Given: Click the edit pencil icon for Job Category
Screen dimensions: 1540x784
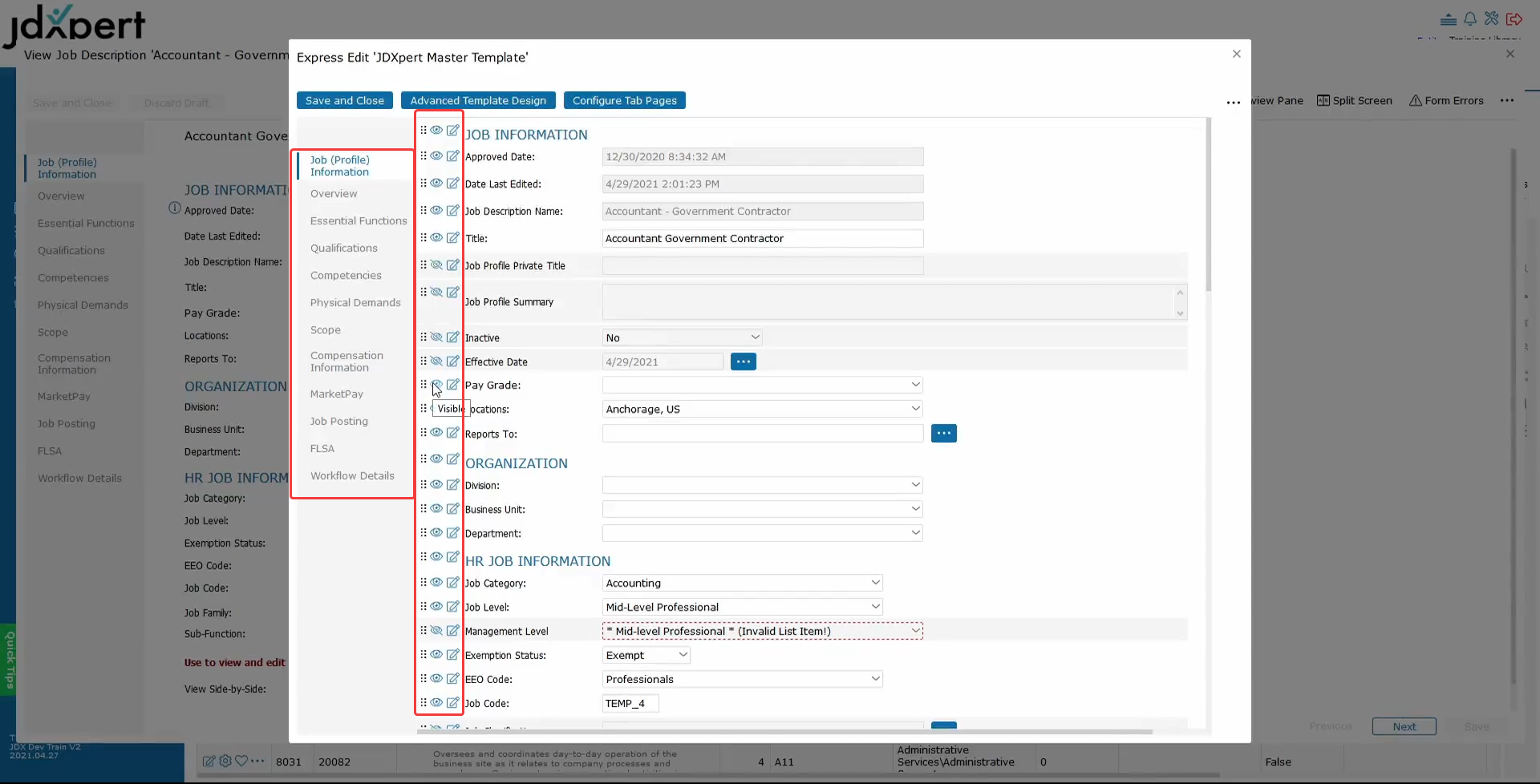Looking at the screenshot, I should point(452,583).
